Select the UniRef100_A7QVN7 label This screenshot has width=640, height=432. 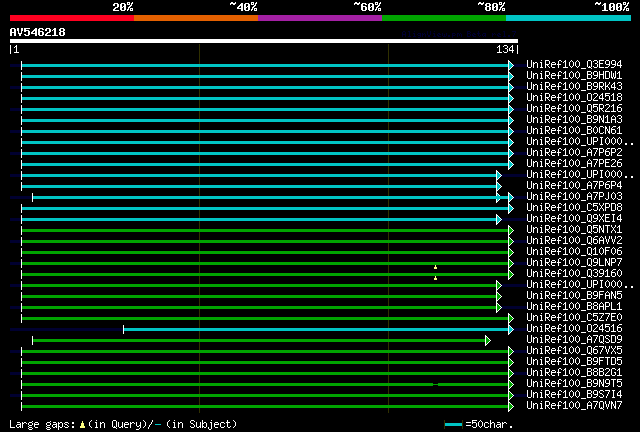pyautogui.click(x=574, y=405)
